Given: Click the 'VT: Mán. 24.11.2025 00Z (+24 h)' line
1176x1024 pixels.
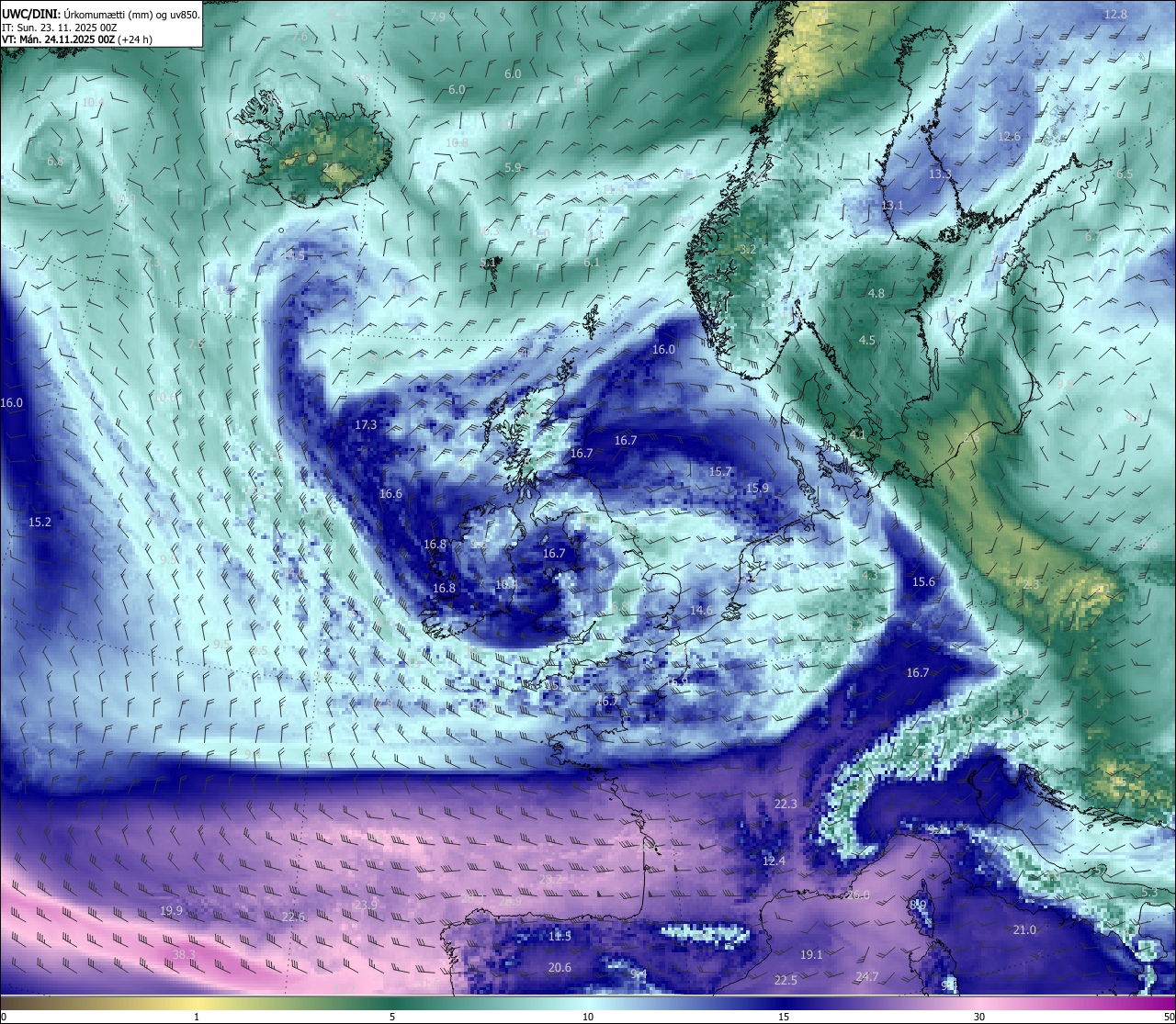Looking at the screenshot, I should [77, 39].
